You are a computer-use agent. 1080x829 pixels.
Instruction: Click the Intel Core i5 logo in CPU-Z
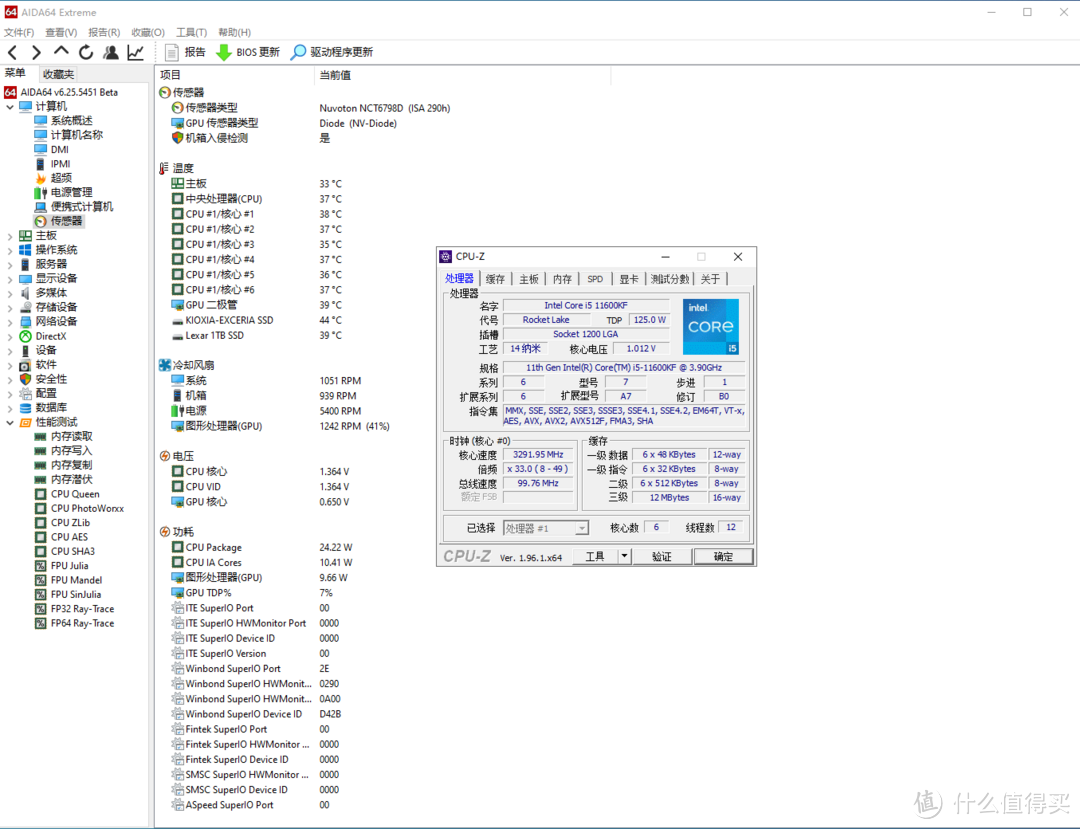pyautogui.click(x=711, y=326)
